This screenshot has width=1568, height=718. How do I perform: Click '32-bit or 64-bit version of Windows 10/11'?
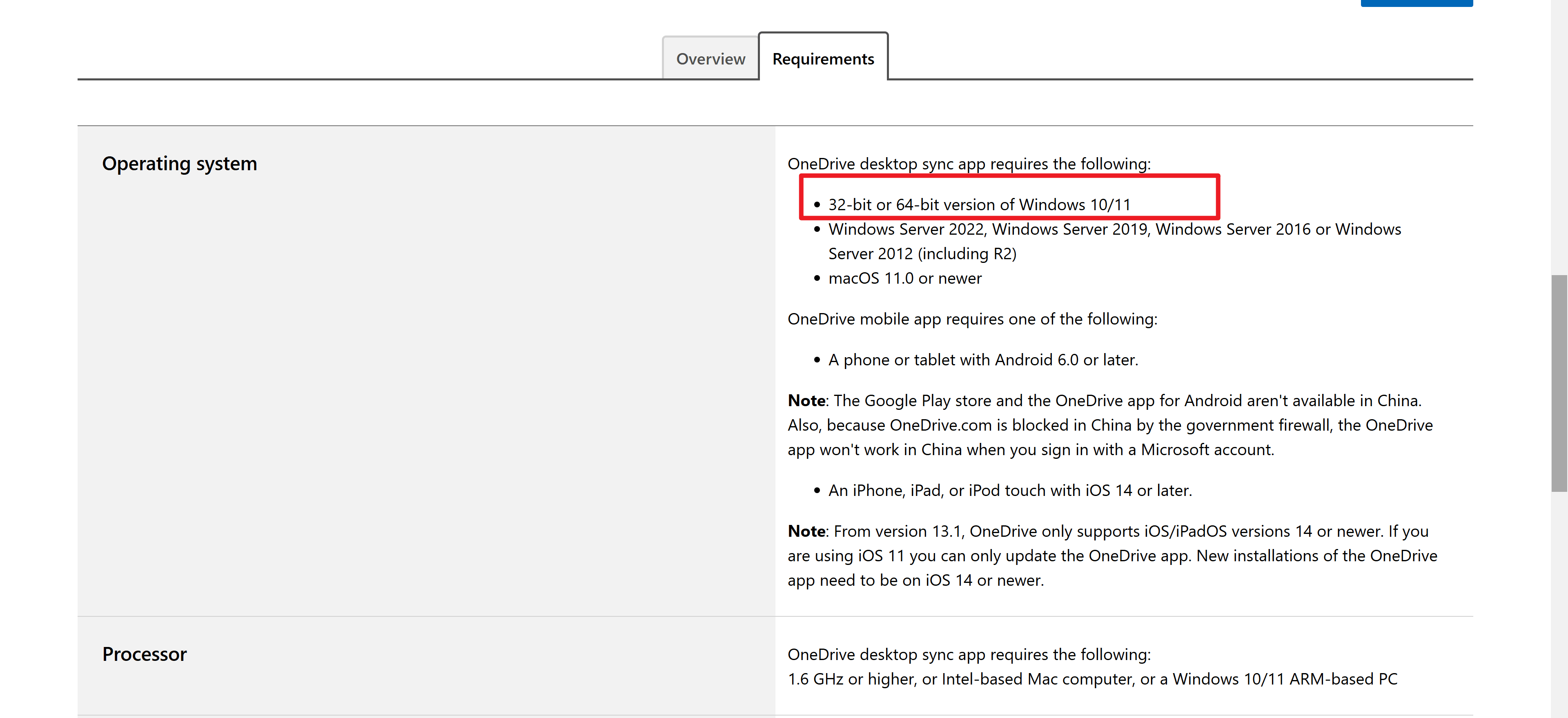979,205
